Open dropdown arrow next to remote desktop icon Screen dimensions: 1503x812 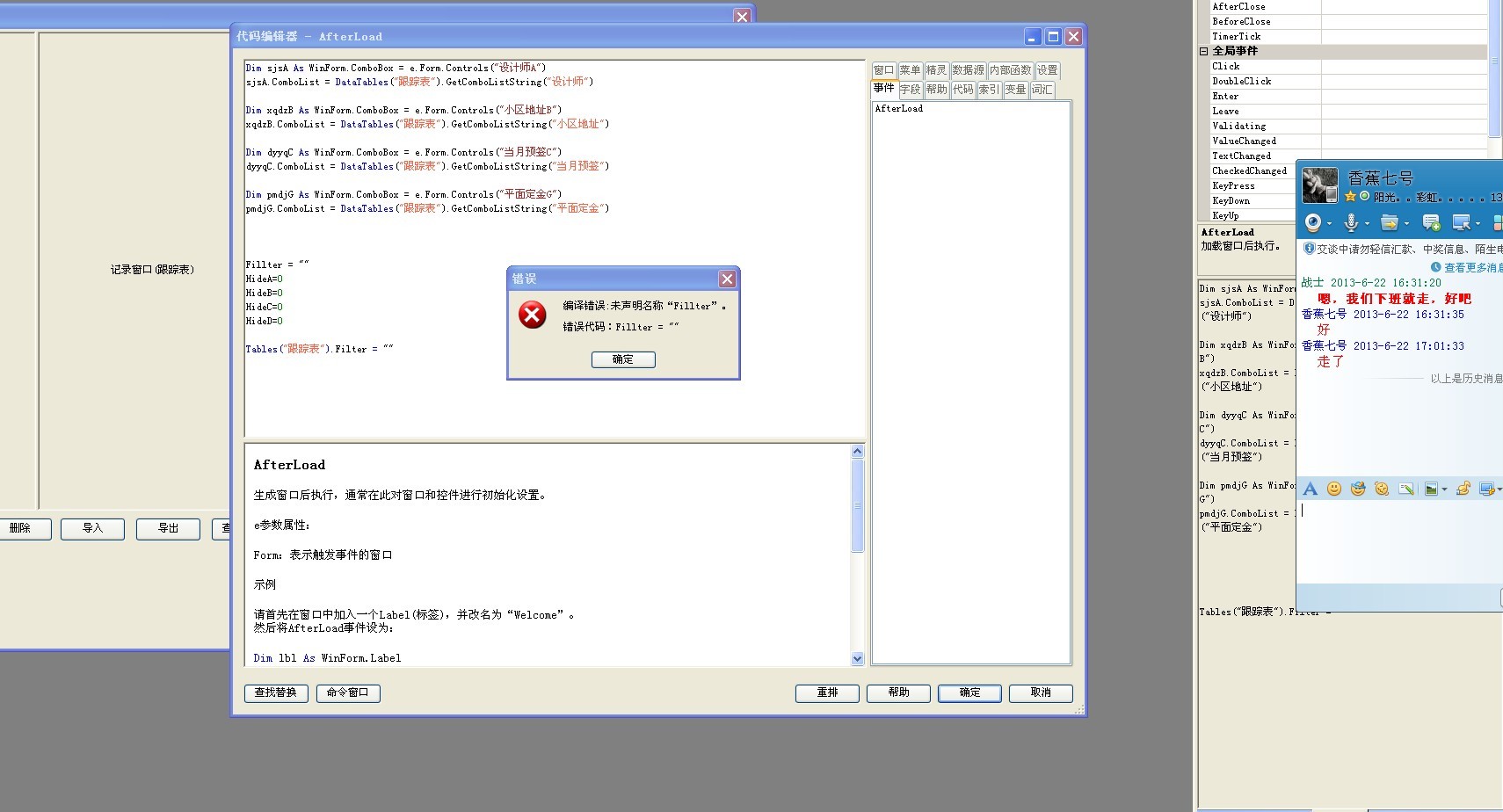pos(1478,223)
